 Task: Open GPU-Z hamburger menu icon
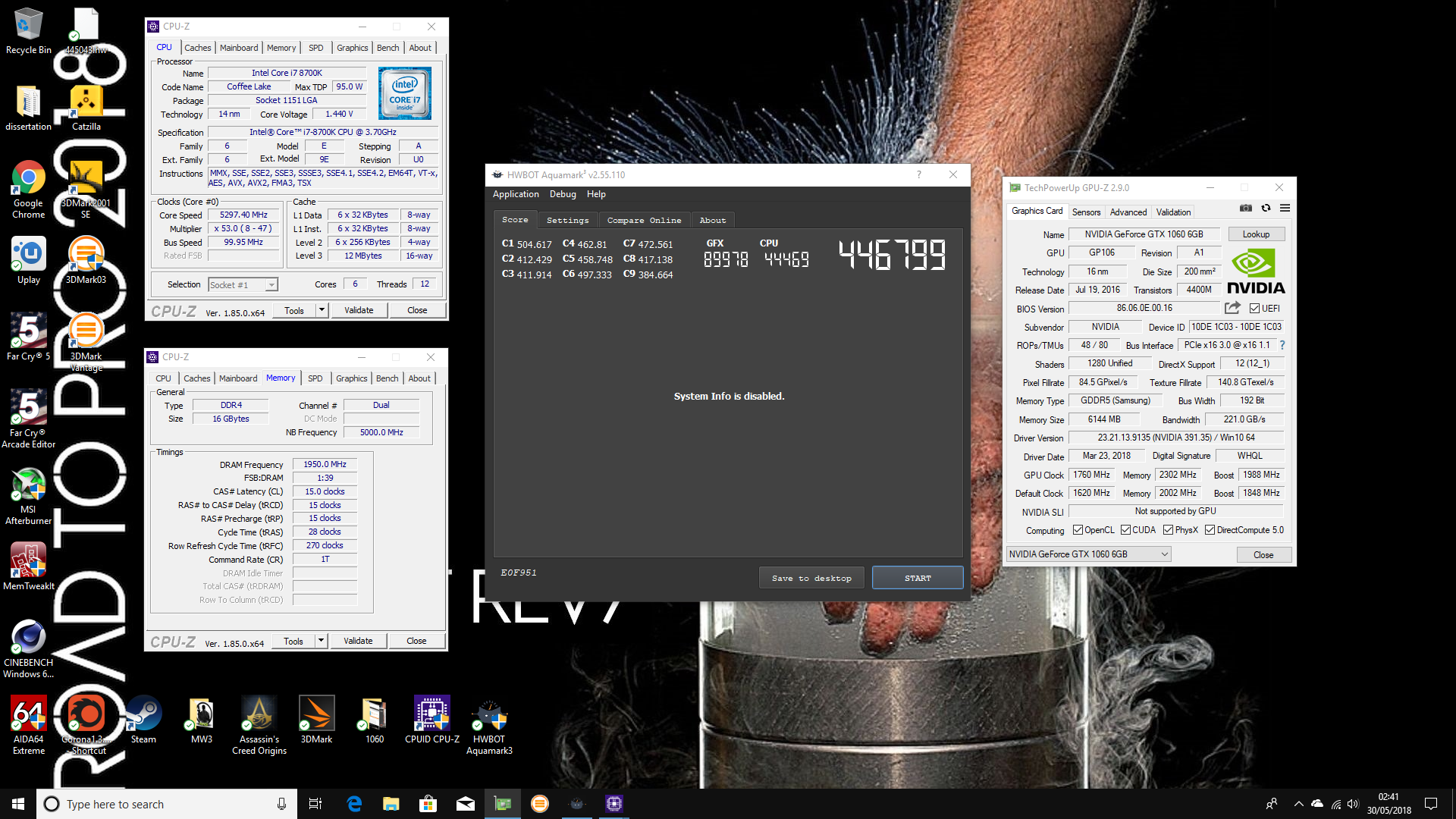pos(1285,208)
